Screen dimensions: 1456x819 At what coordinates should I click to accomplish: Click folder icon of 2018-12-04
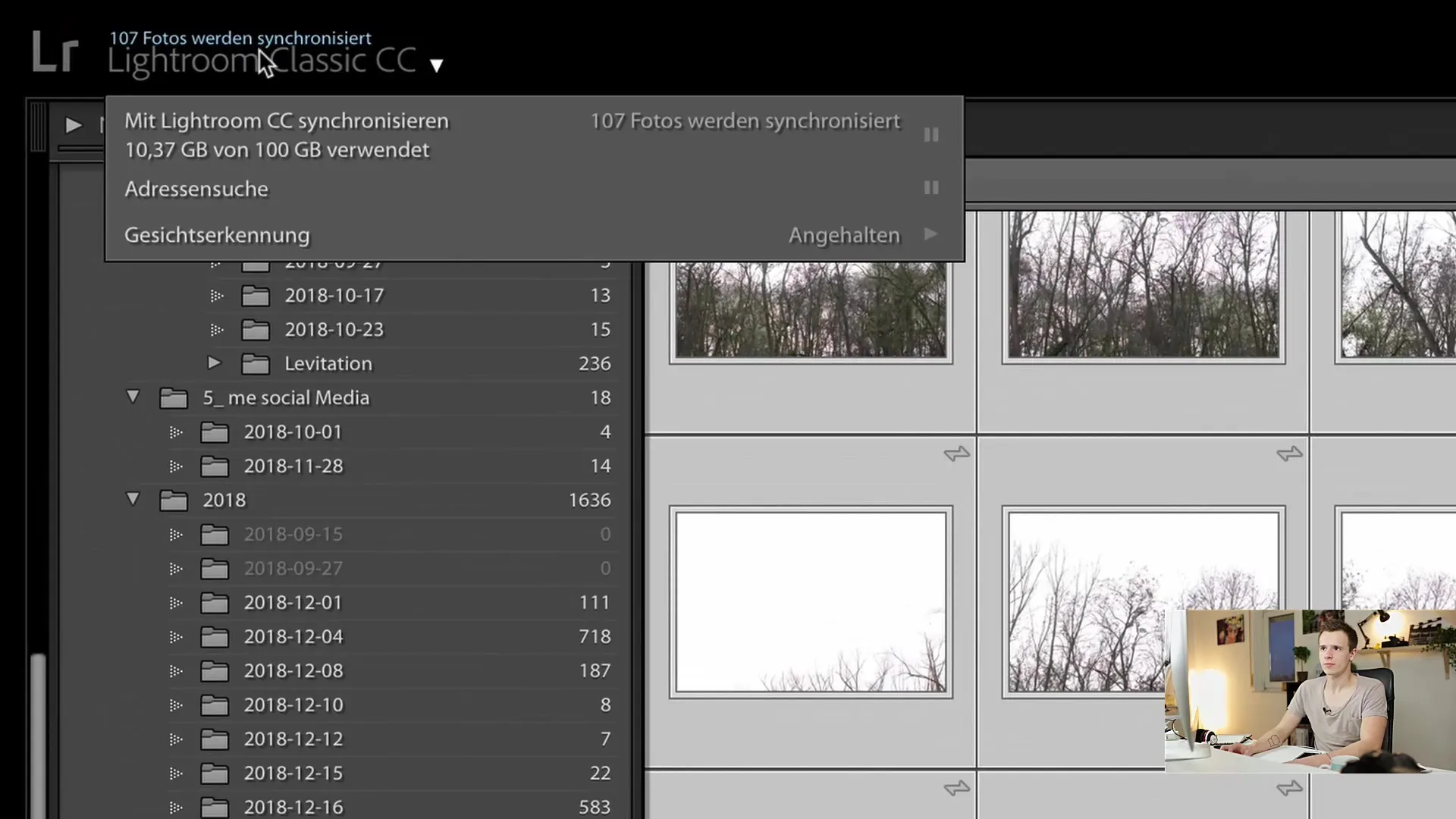click(x=215, y=637)
